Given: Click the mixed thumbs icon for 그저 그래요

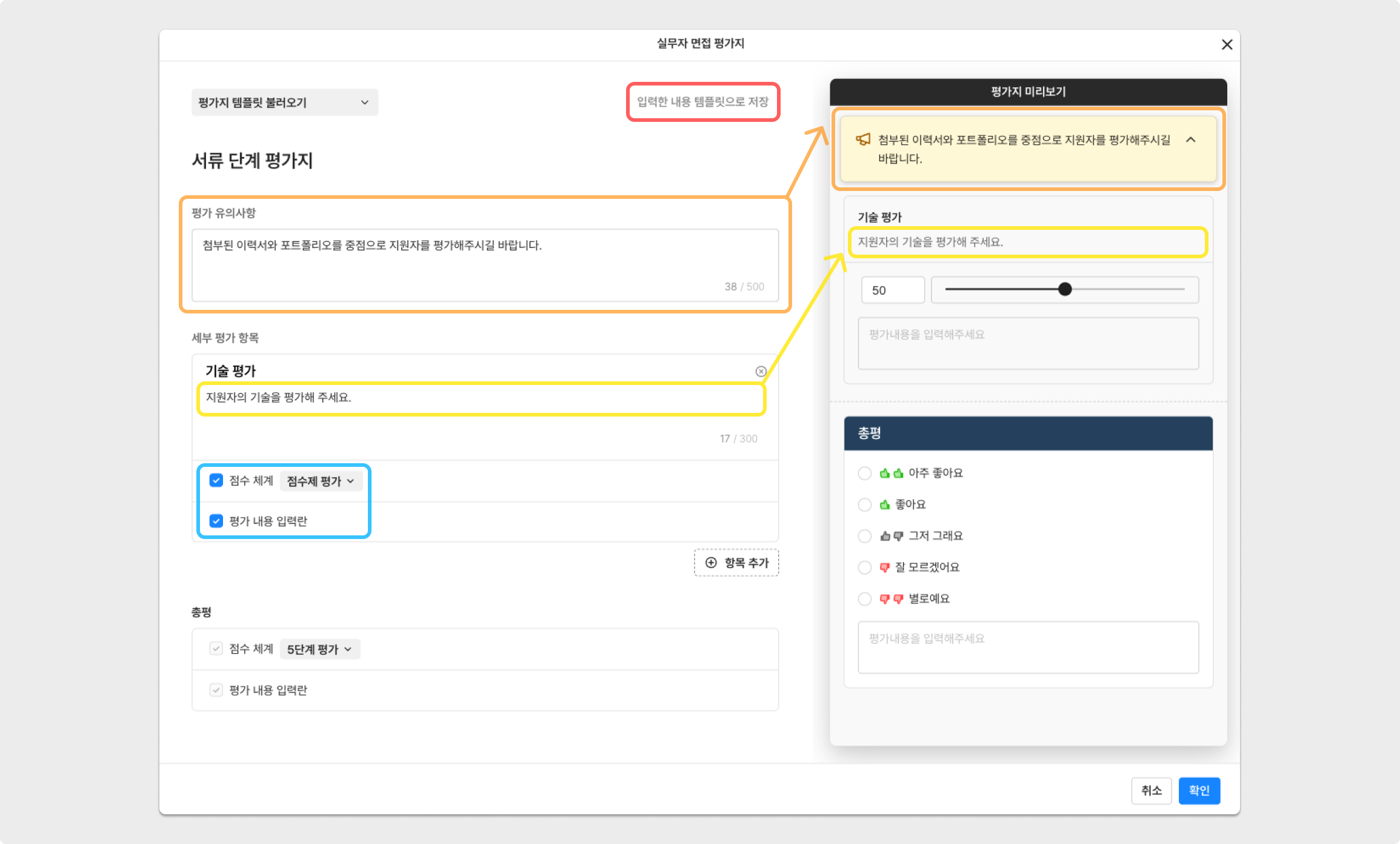Looking at the screenshot, I should pyautogui.click(x=891, y=536).
